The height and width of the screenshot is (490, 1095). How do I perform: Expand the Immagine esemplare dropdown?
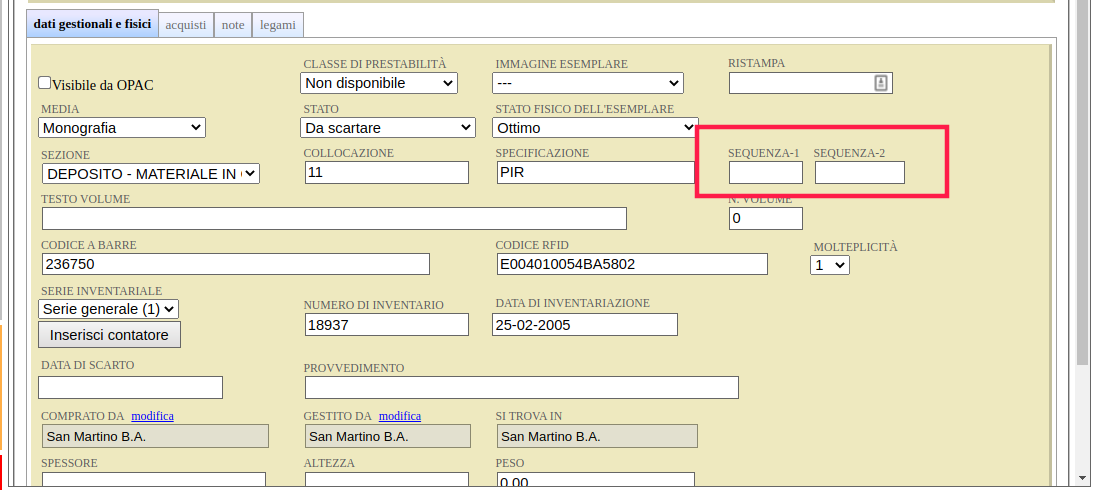tap(588, 83)
